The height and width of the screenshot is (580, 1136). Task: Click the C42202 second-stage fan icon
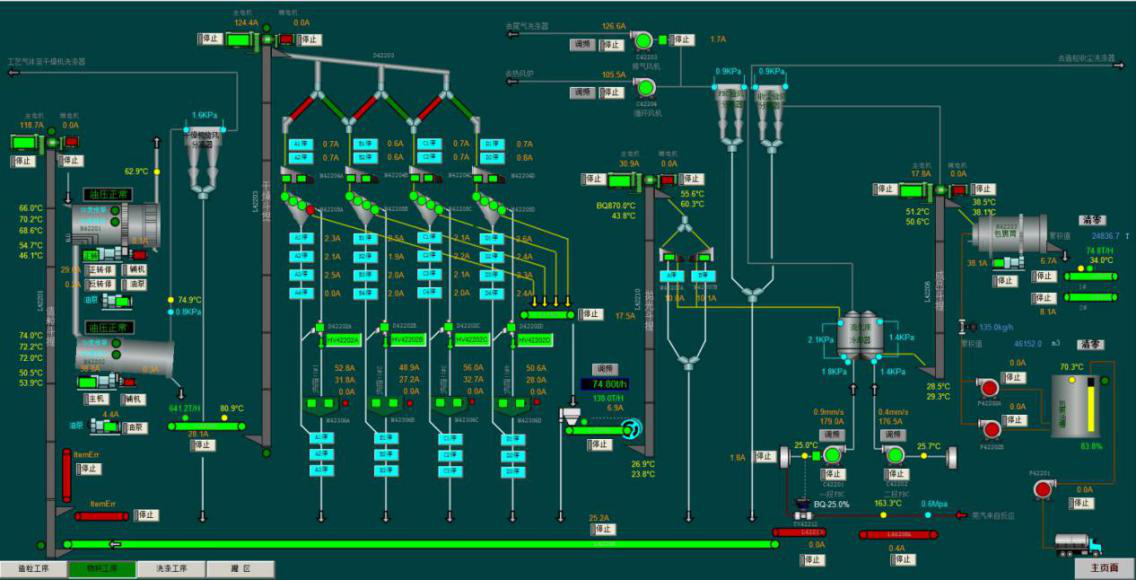click(x=895, y=455)
